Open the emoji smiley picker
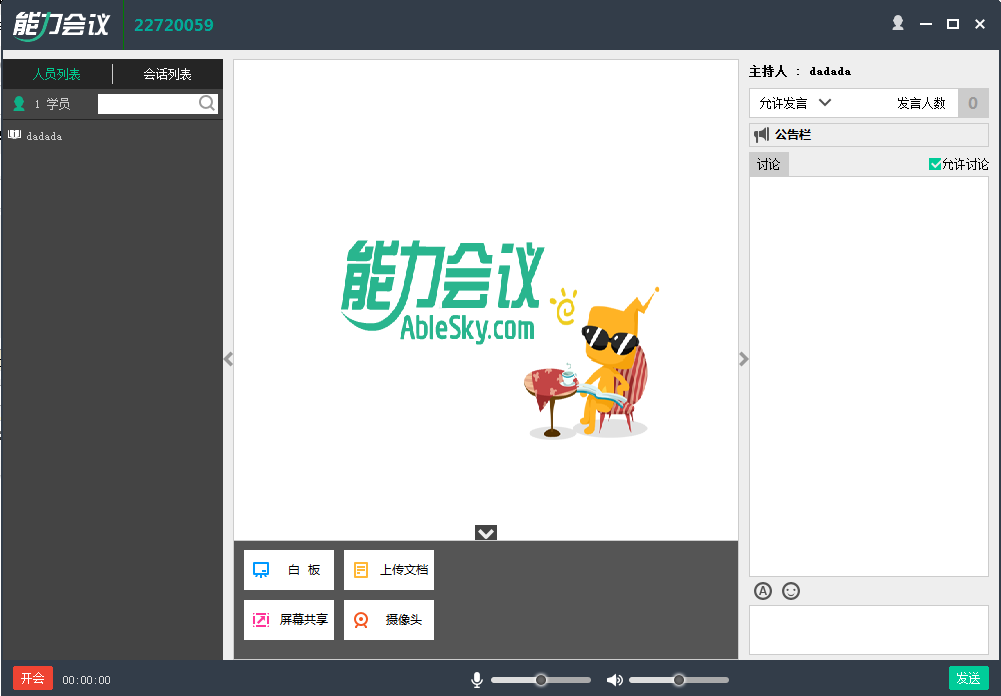 (791, 591)
